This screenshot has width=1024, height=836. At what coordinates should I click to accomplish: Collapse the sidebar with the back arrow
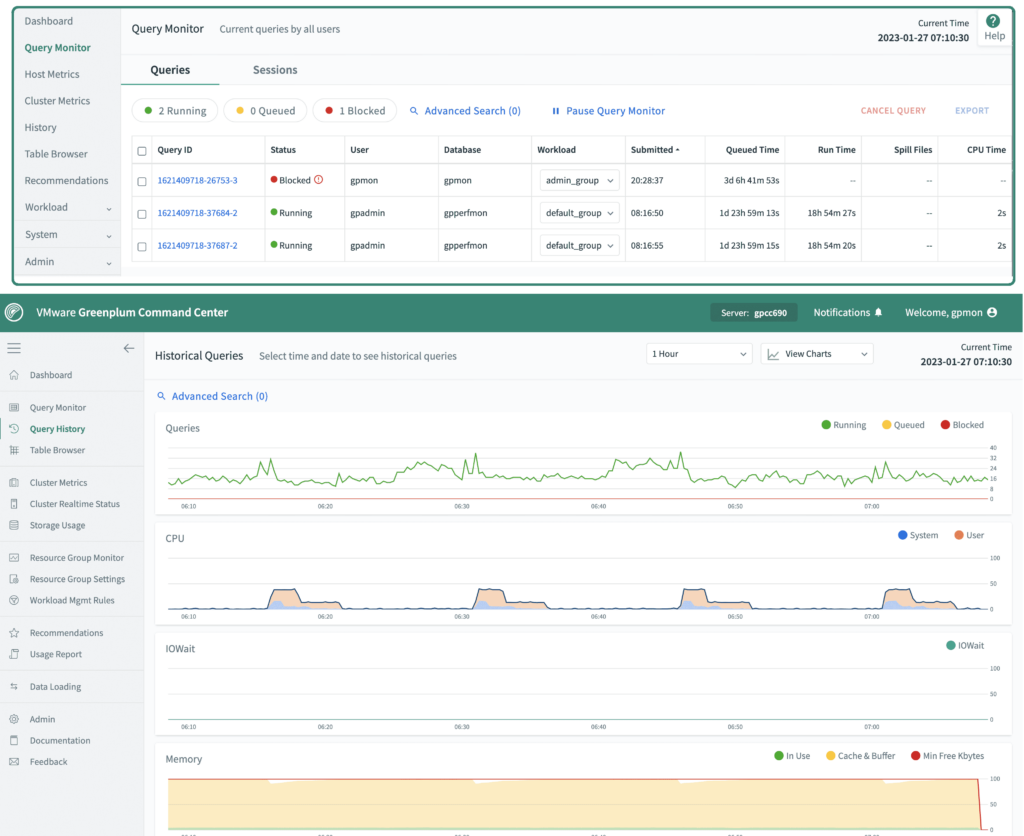(129, 348)
